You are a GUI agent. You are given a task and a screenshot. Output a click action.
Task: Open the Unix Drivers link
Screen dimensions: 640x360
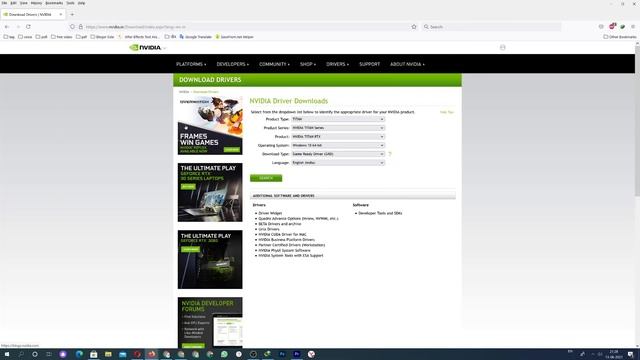269,229
